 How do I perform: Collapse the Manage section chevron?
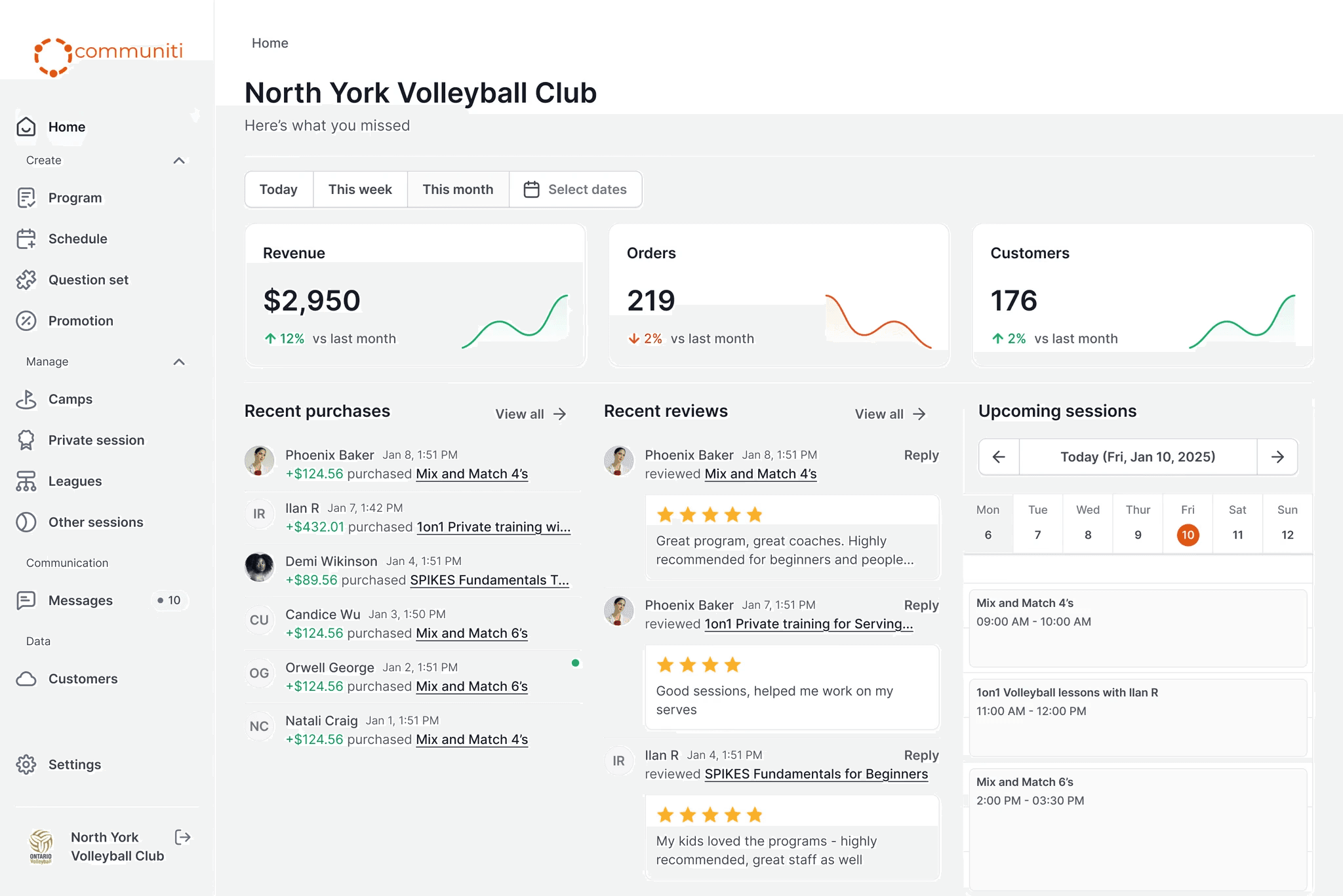(179, 362)
